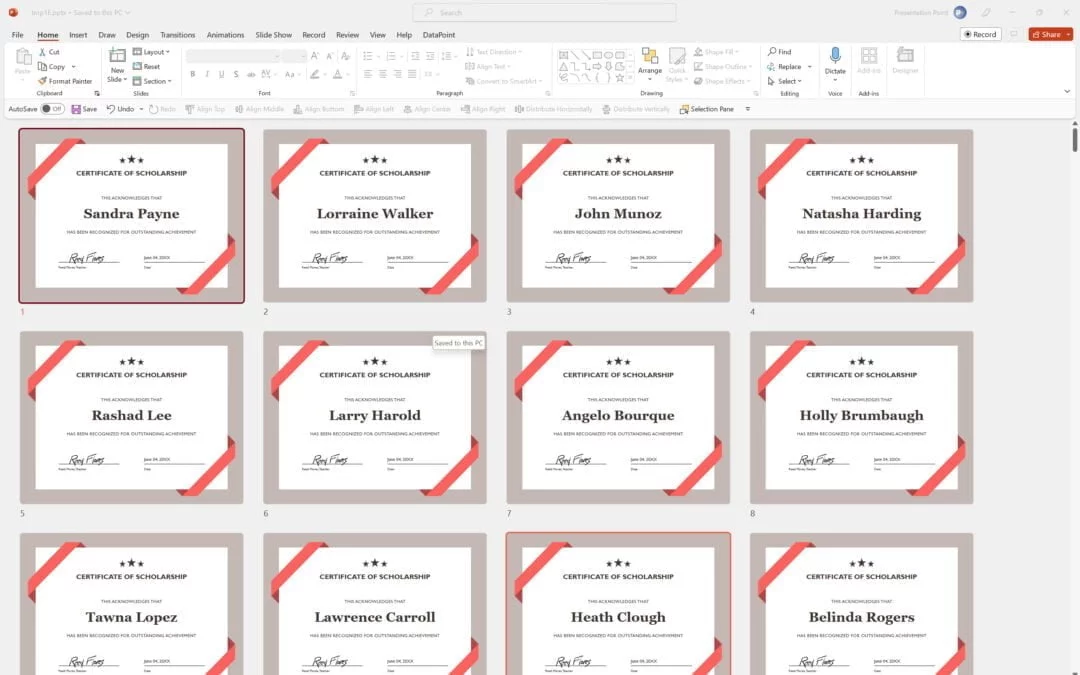Image resolution: width=1080 pixels, height=675 pixels.
Task: Select John Munoz slide thumbnail
Action: [618, 216]
